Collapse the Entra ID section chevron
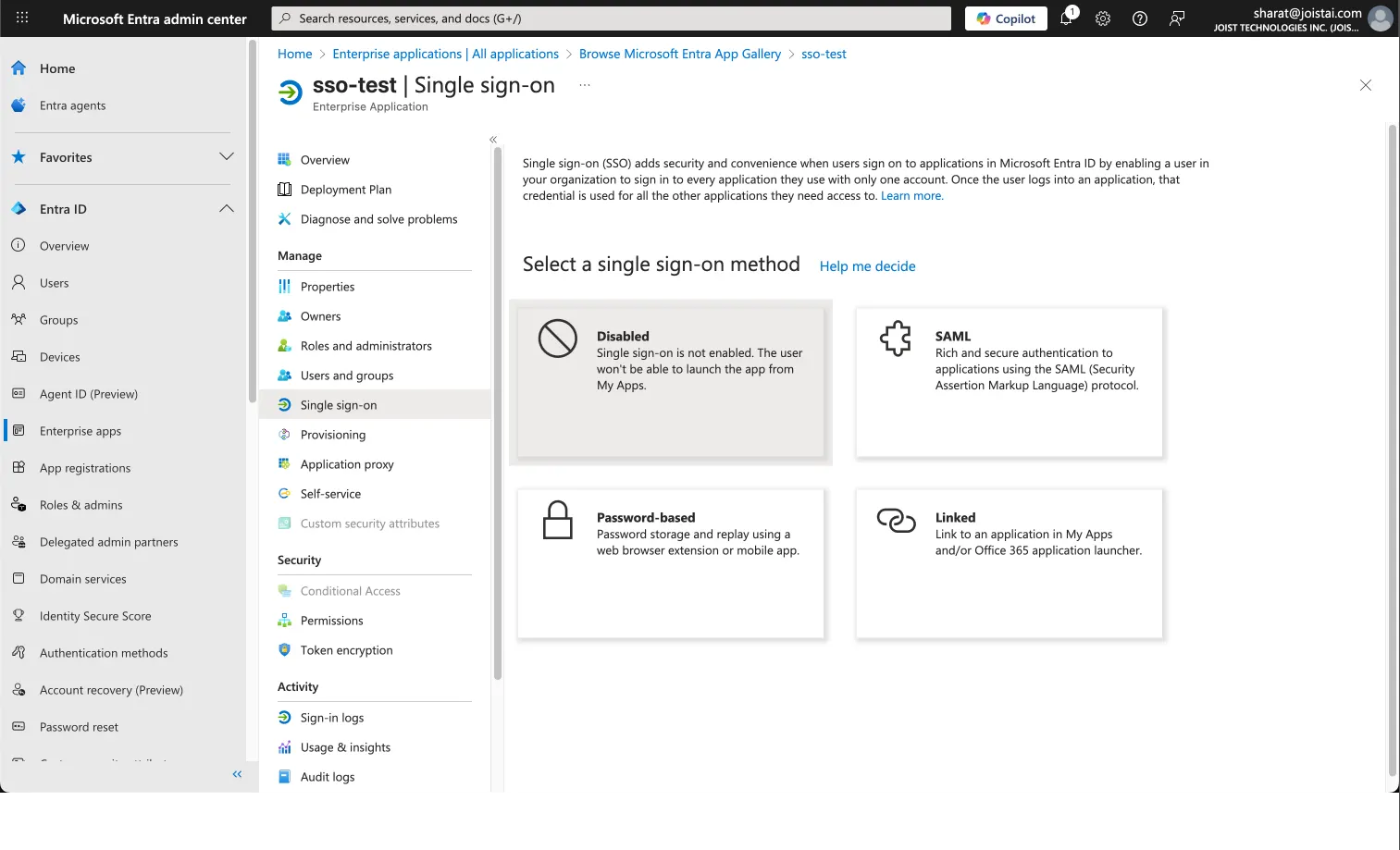The image size is (1400, 850). (x=227, y=209)
